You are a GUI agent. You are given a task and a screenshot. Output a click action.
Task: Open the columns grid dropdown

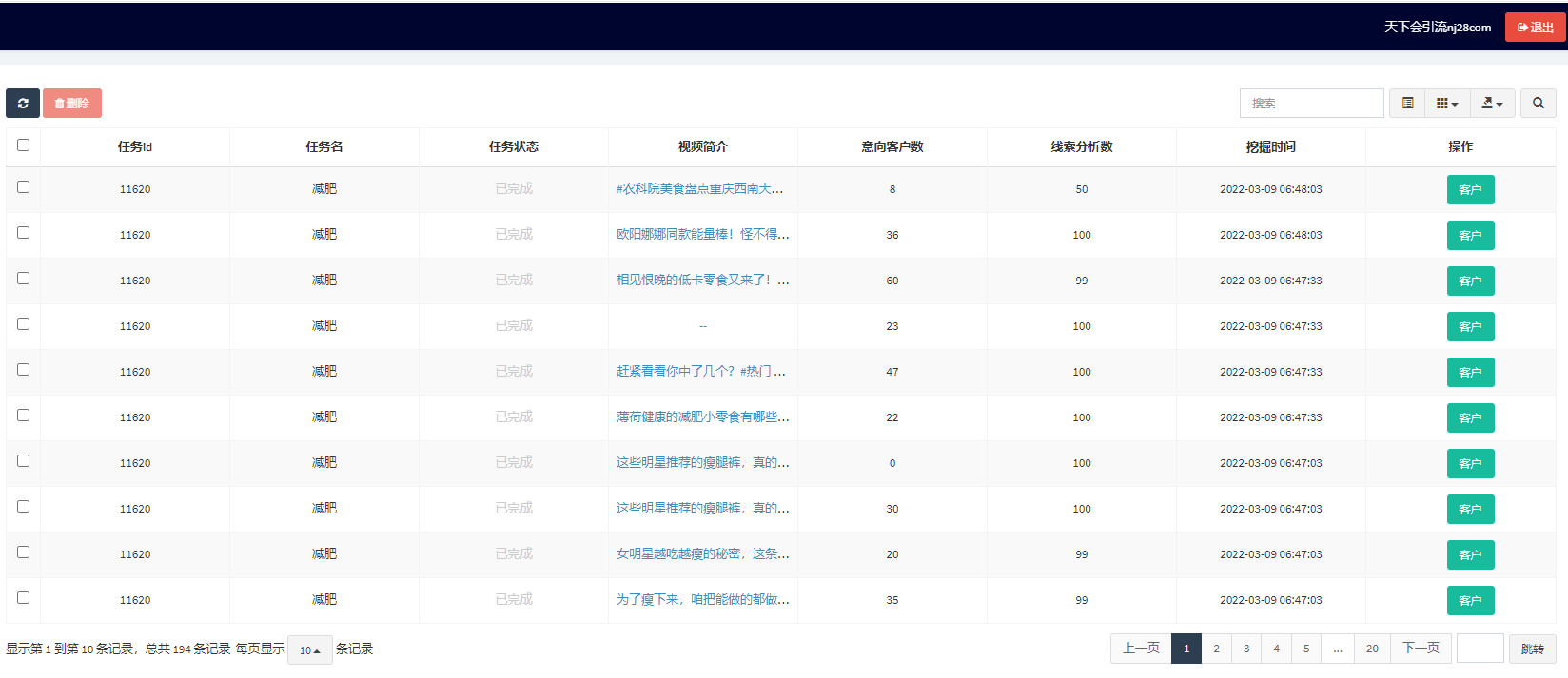click(1446, 104)
